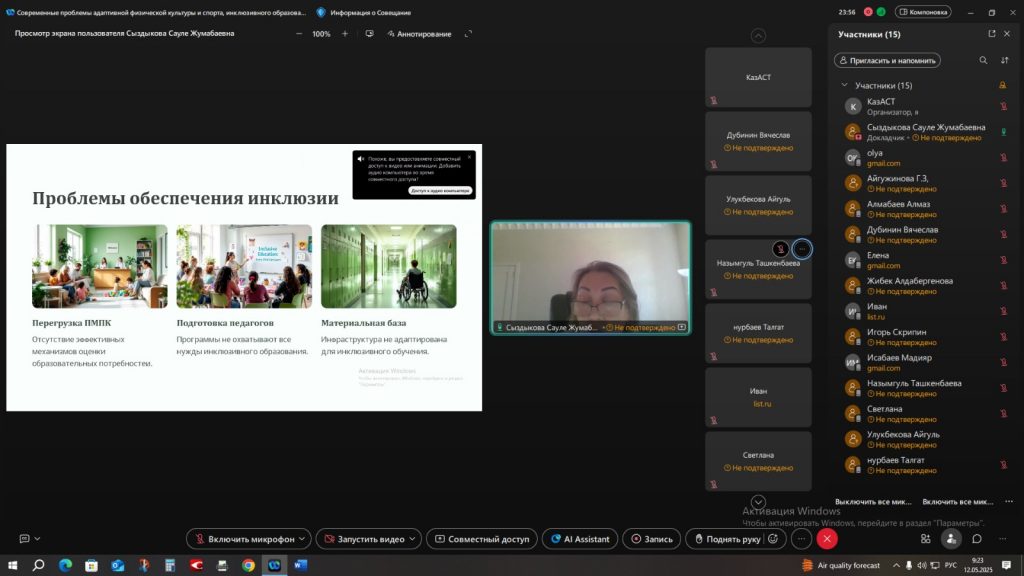Screen dimensions: 1024x576
Task: Open Word from the Windows taskbar
Action: pos(300,565)
